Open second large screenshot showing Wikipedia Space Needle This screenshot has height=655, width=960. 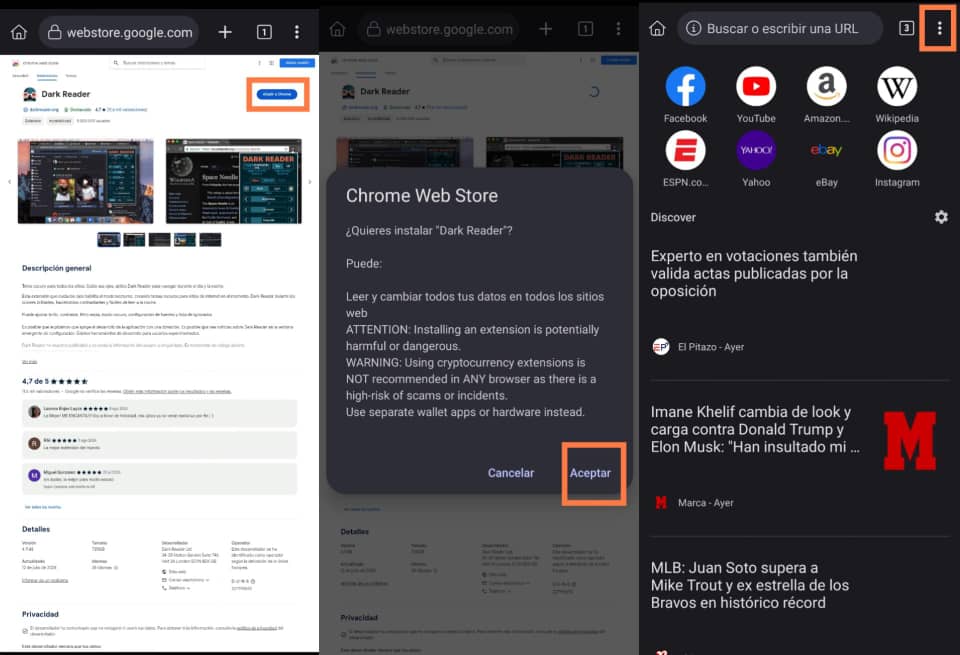(234, 181)
